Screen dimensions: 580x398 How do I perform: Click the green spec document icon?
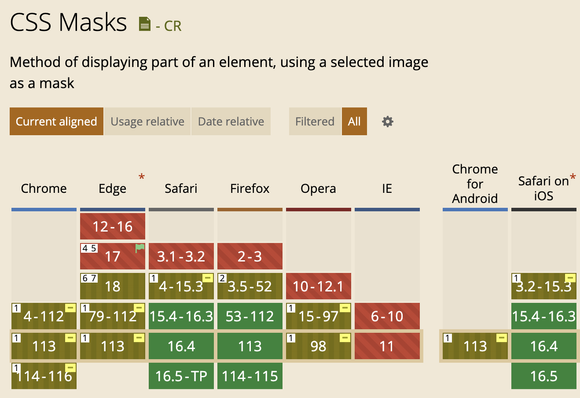[145, 24]
